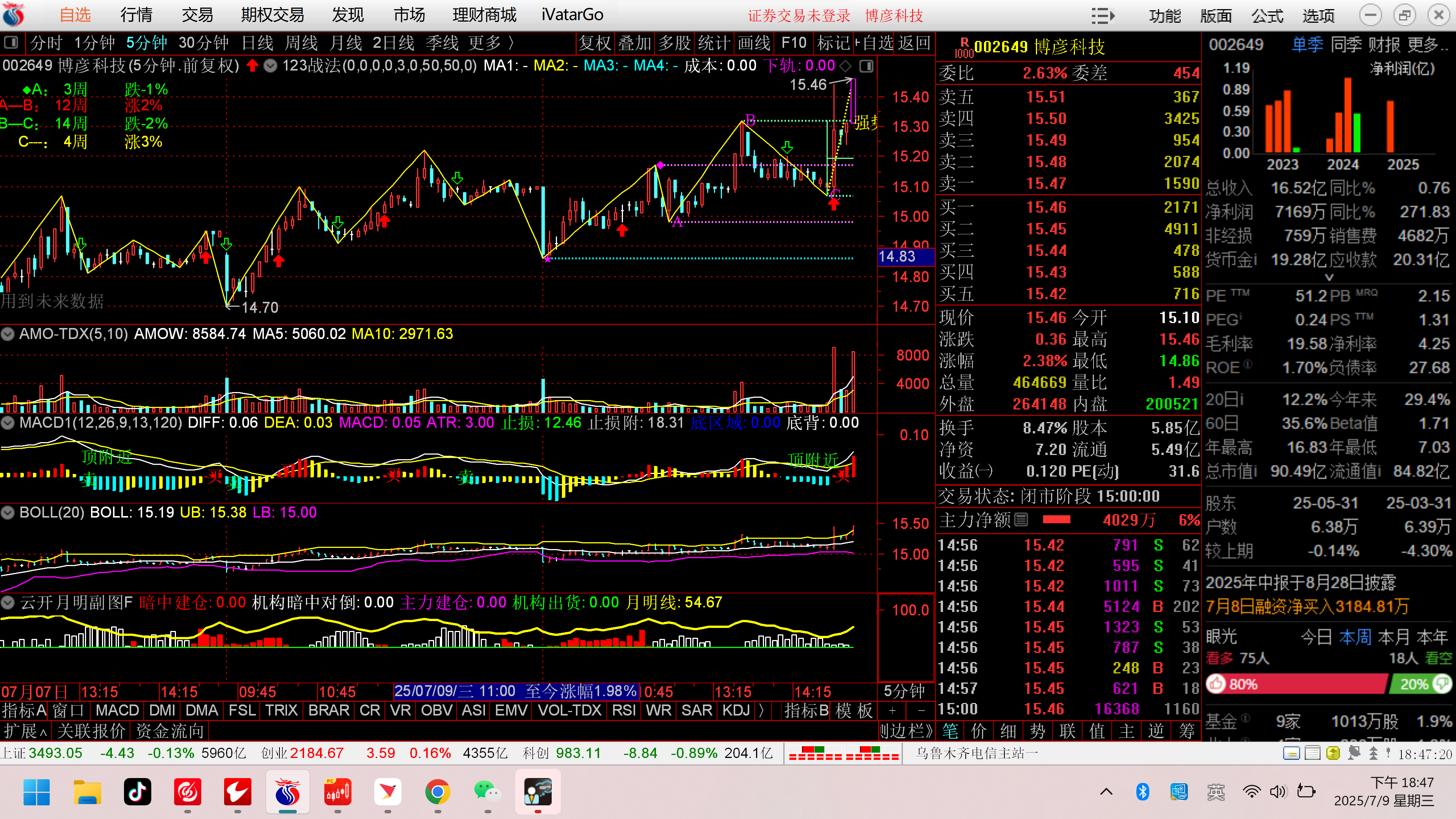Click the TDX app logo in title bar
Image resolution: width=1456 pixels, height=819 pixels.
pos(14,15)
